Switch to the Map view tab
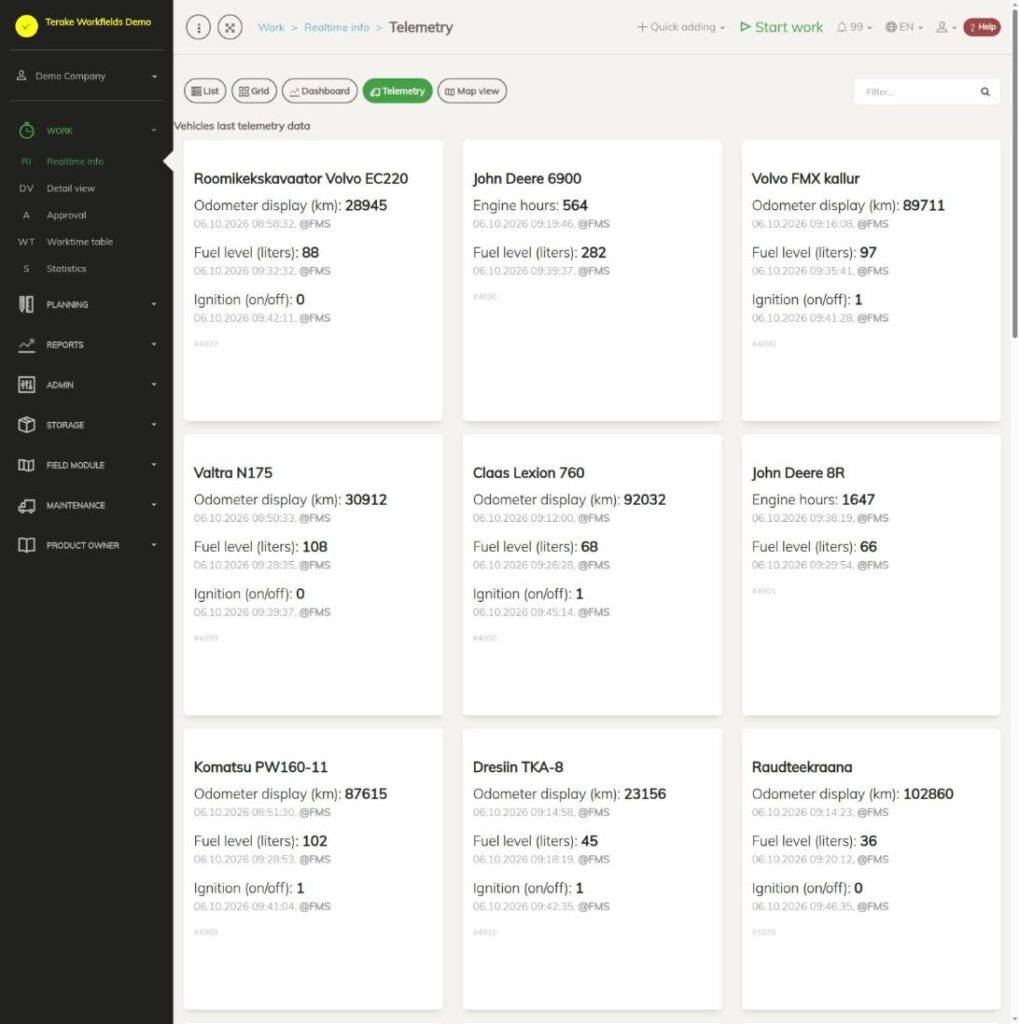The image size is (1019, 1024). (x=472, y=91)
